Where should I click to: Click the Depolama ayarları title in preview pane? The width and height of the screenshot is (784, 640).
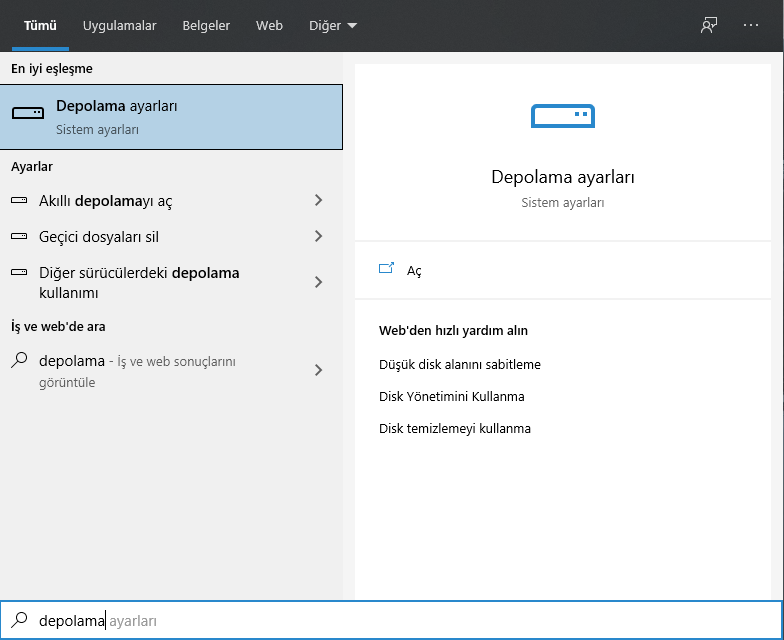click(562, 177)
